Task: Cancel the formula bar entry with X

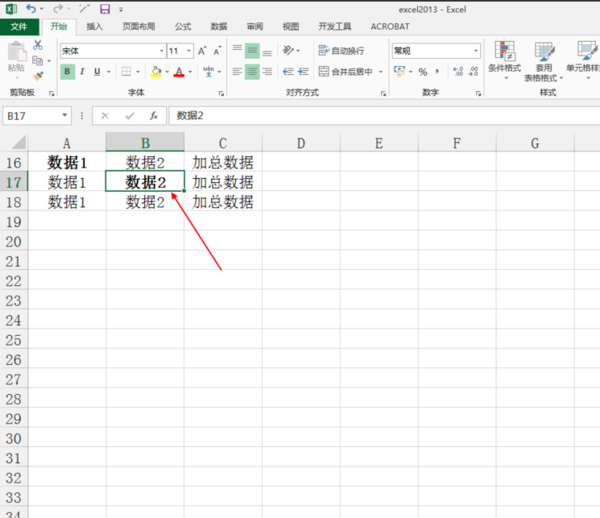Action: 105,116
